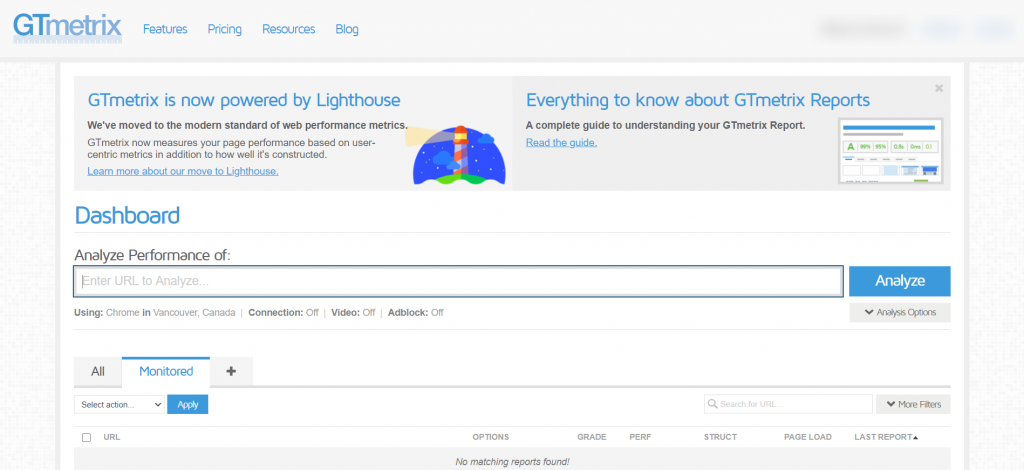Click the 'Chrome' browser setting text

point(123,313)
